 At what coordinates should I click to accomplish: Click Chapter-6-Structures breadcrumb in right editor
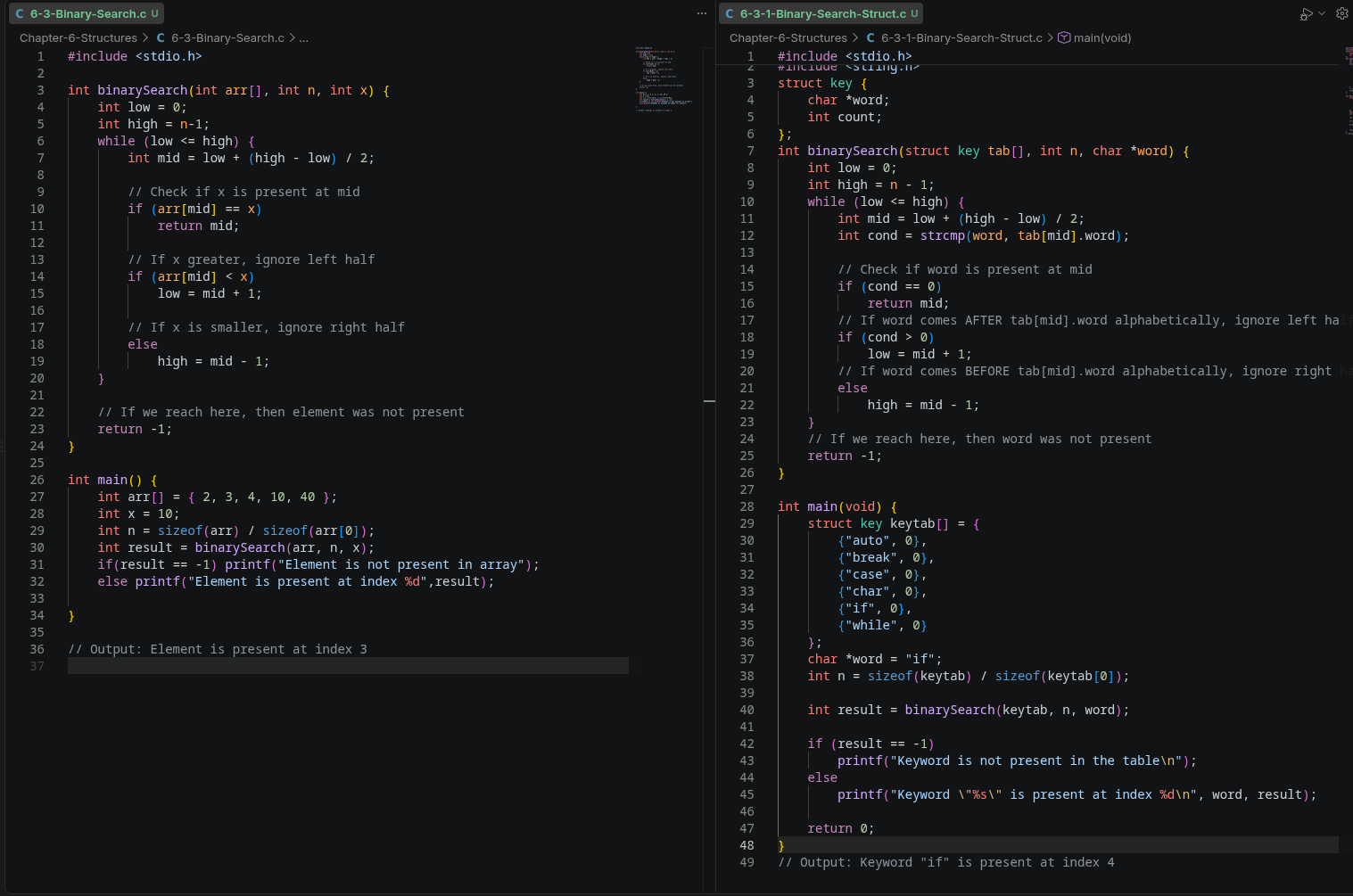[788, 38]
